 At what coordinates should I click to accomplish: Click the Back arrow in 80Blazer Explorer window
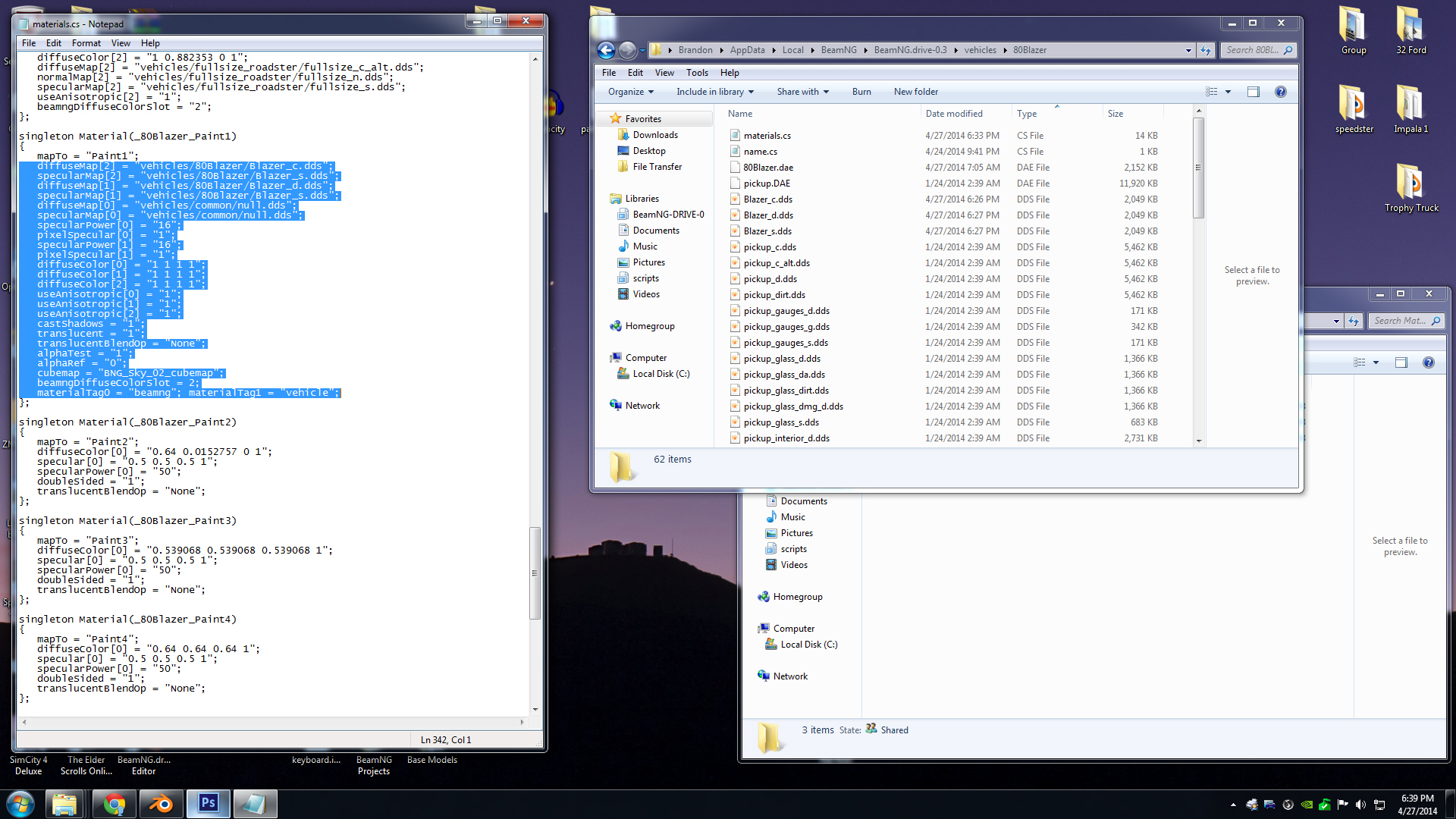(x=606, y=50)
